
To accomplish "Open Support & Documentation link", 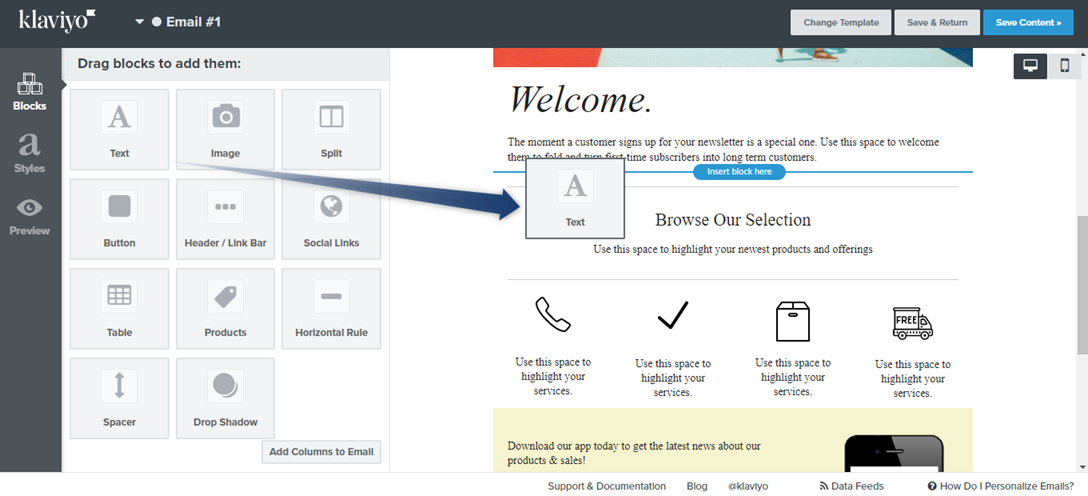I will pyautogui.click(x=606, y=486).
